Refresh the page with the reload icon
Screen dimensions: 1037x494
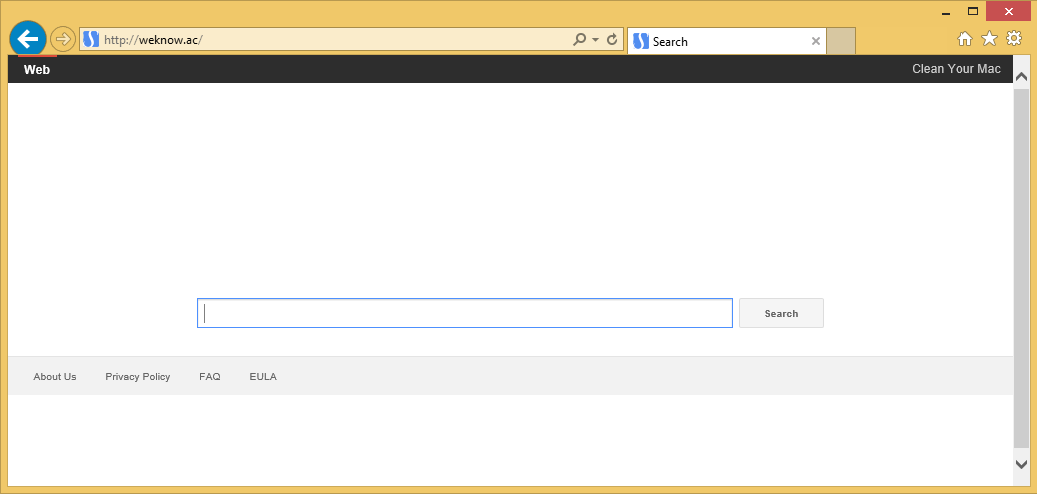[612, 40]
